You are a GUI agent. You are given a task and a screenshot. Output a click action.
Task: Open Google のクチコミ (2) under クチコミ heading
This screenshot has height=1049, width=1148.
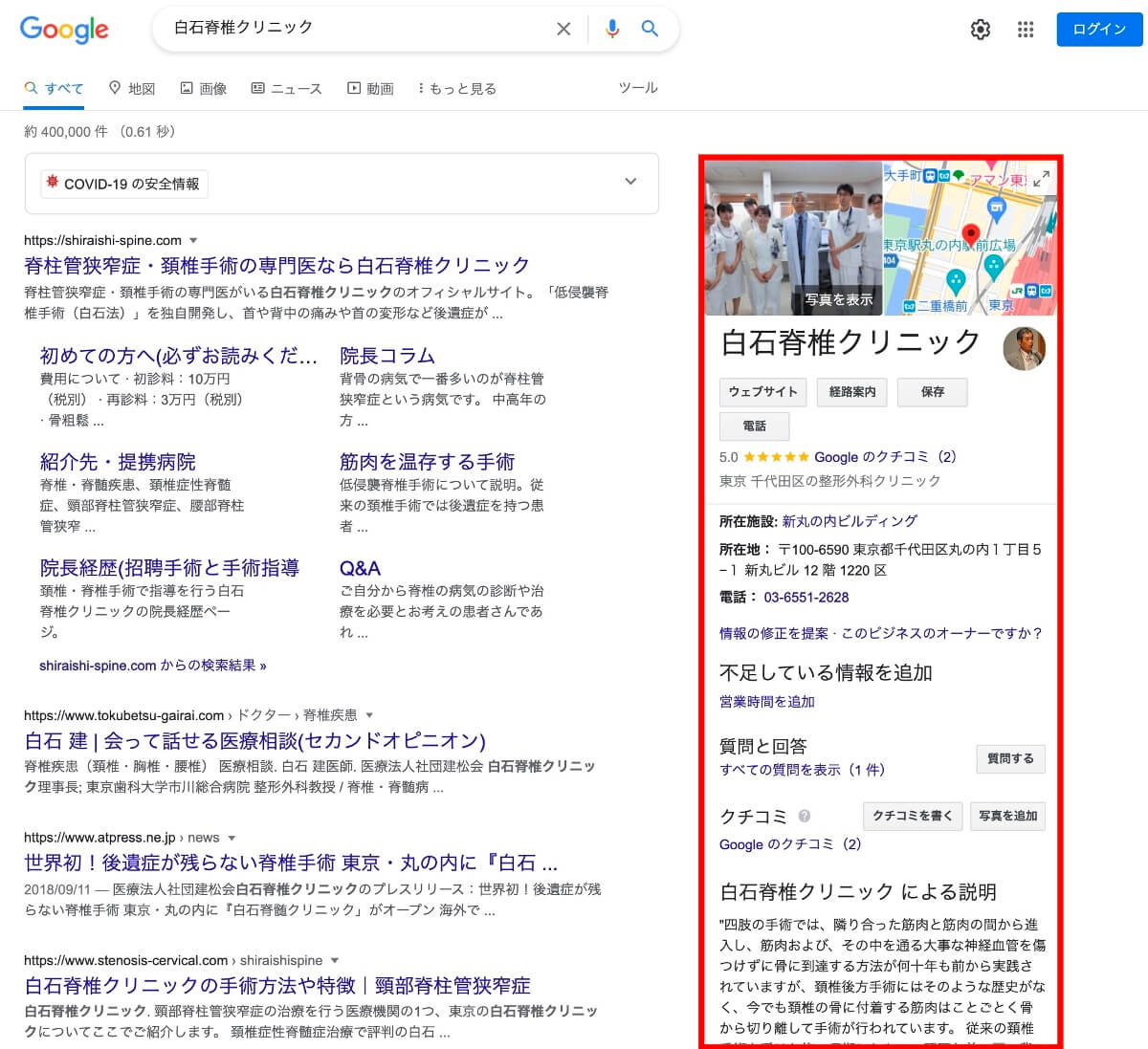pos(790,844)
